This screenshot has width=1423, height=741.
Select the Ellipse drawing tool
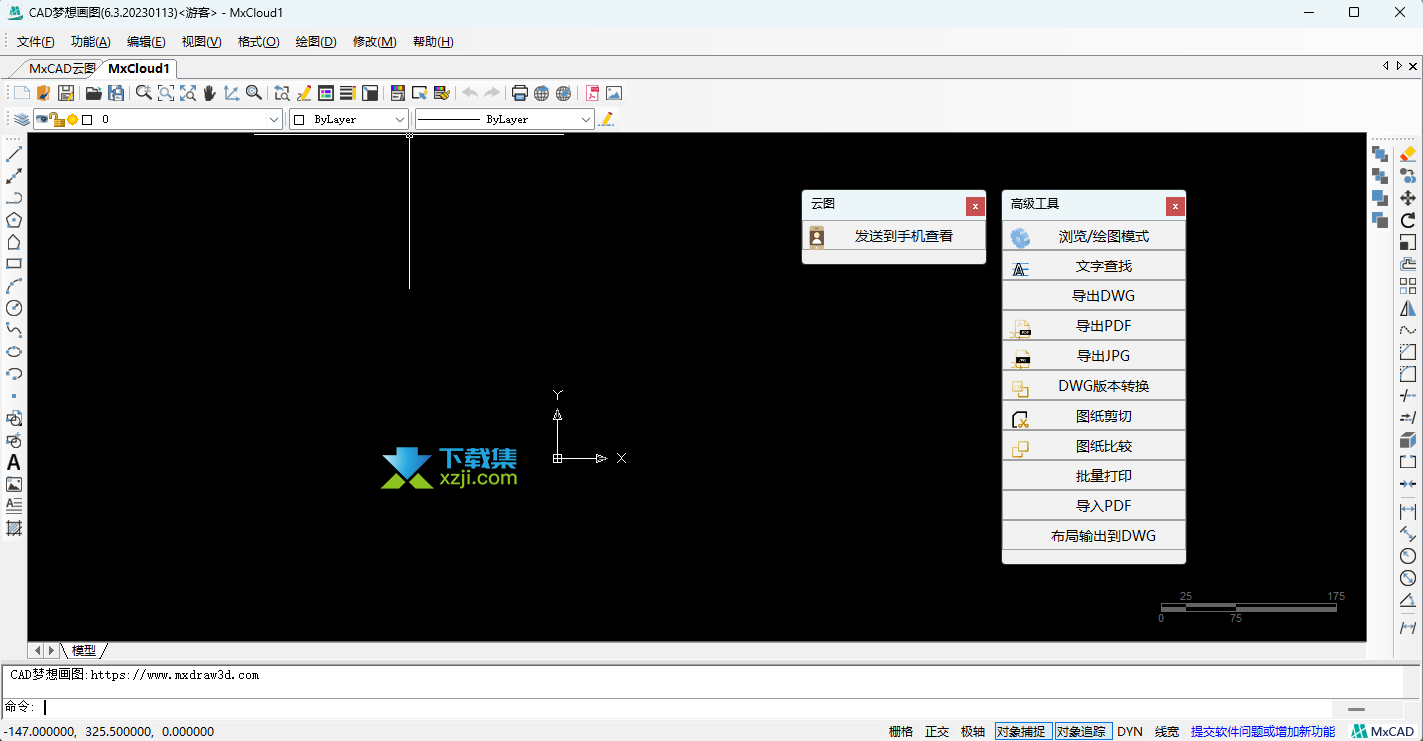(14, 352)
